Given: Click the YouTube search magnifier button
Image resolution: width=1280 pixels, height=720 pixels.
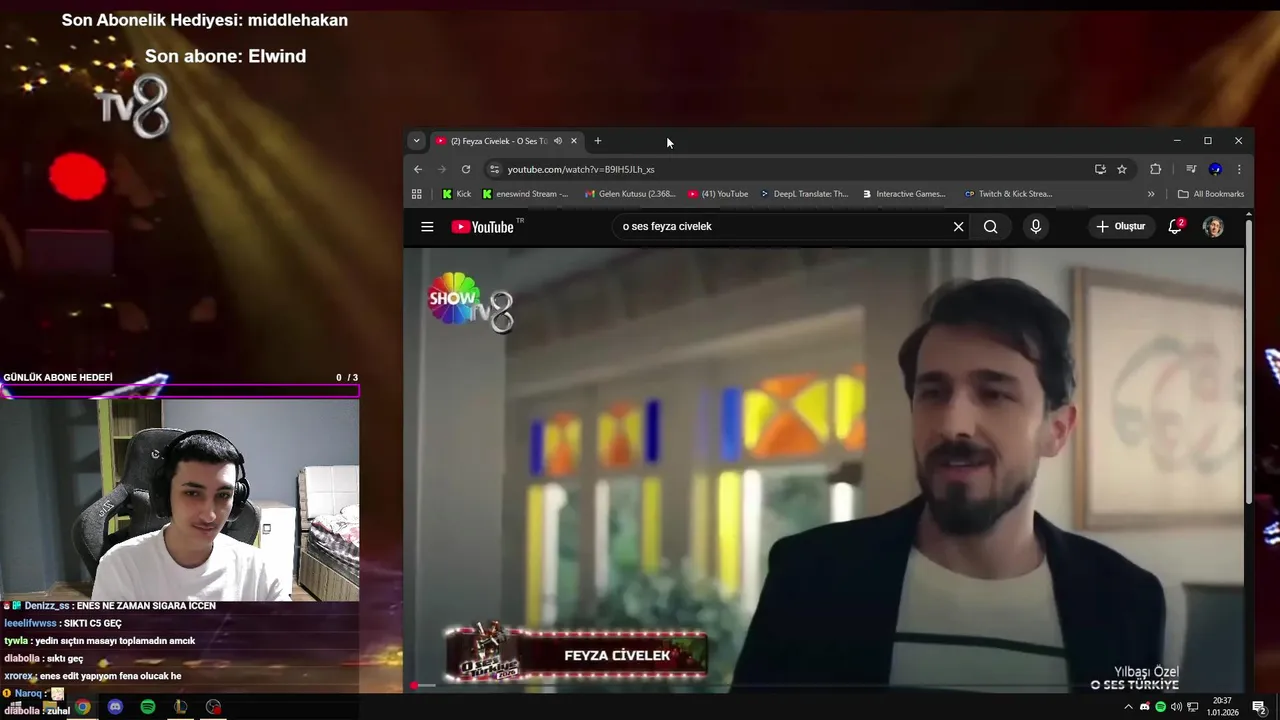Looking at the screenshot, I should coord(990,227).
